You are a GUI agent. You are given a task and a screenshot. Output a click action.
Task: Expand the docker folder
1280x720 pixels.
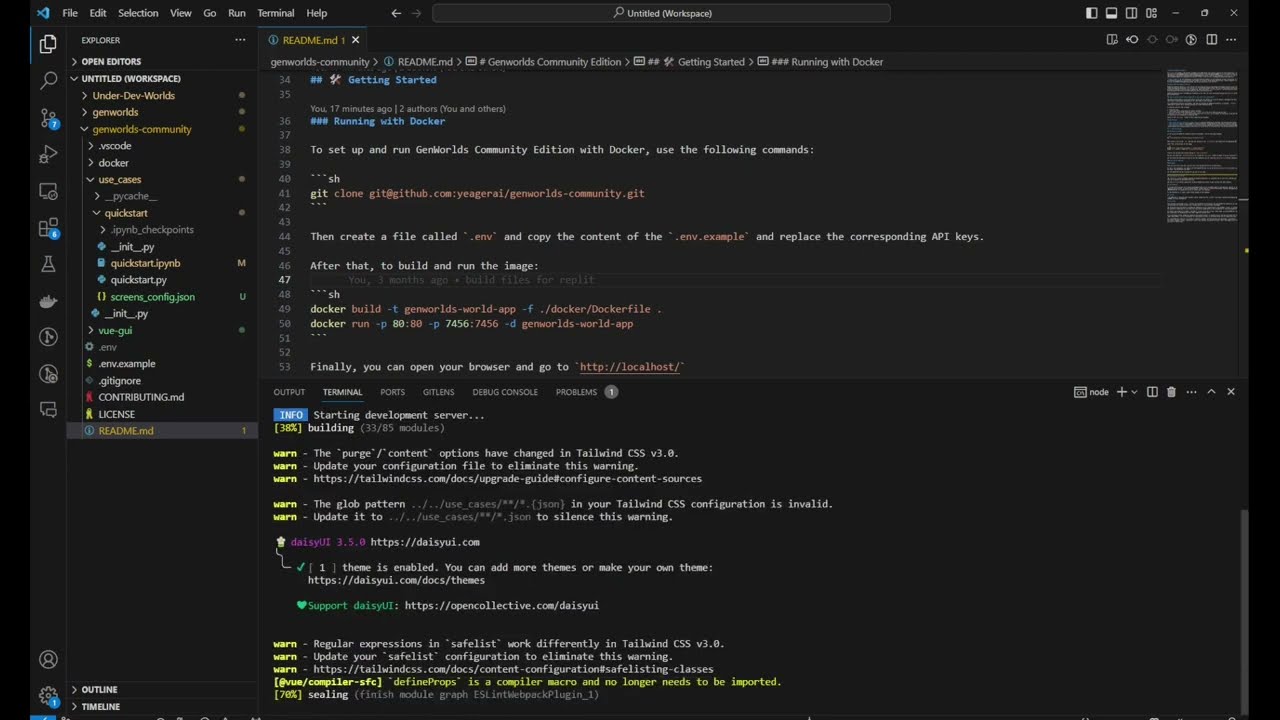tap(162, 162)
